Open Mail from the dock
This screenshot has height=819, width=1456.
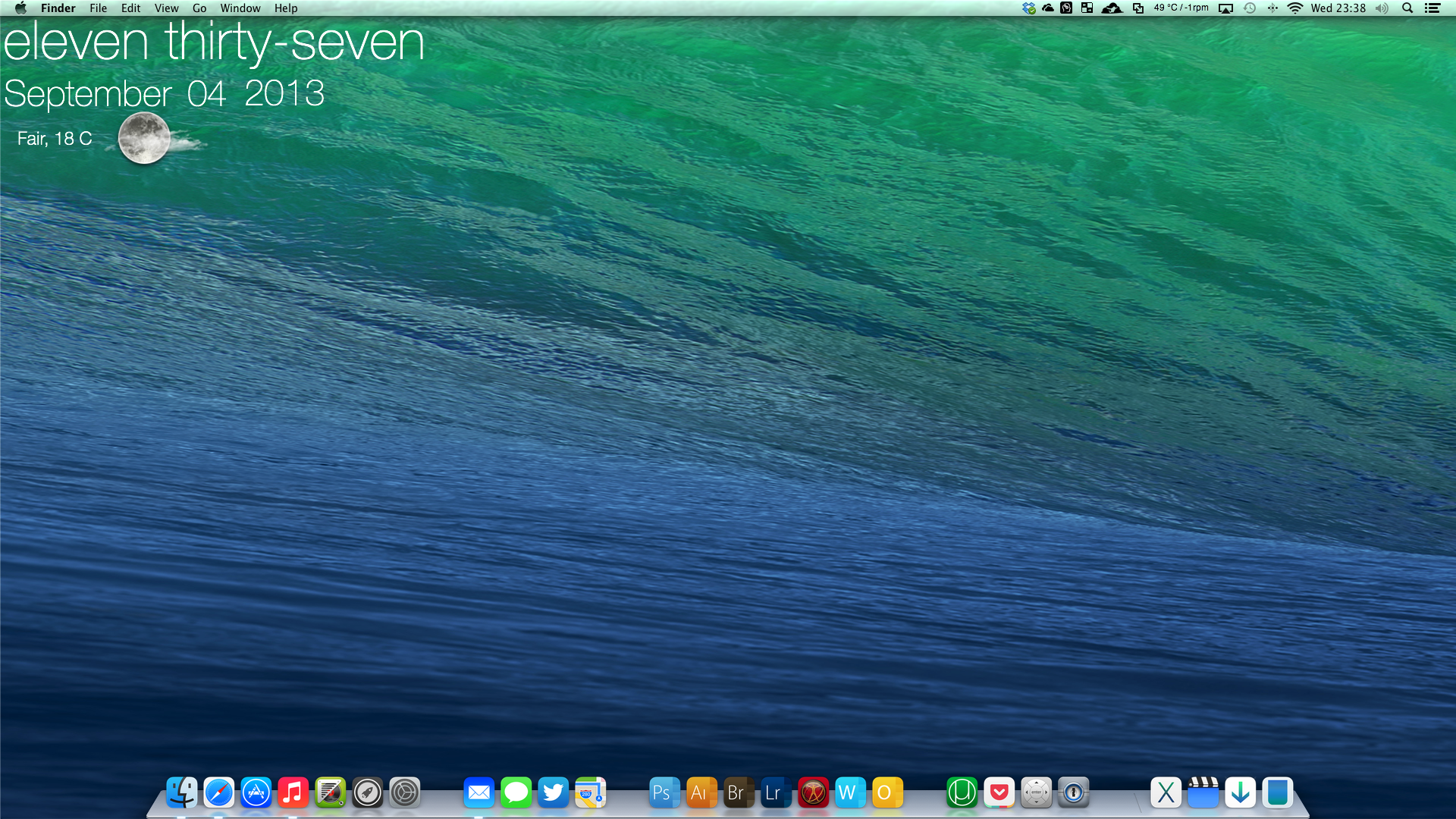(479, 792)
